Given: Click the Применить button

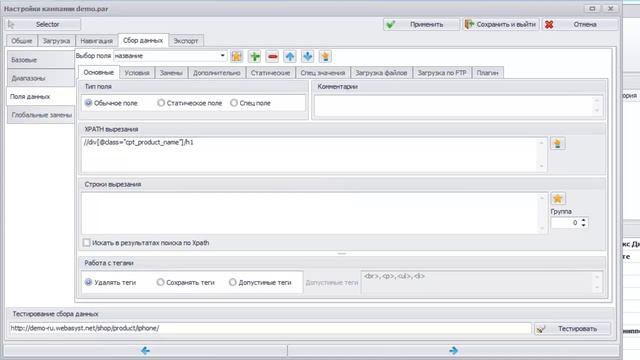Looking at the screenshot, I should click(421, 24).
